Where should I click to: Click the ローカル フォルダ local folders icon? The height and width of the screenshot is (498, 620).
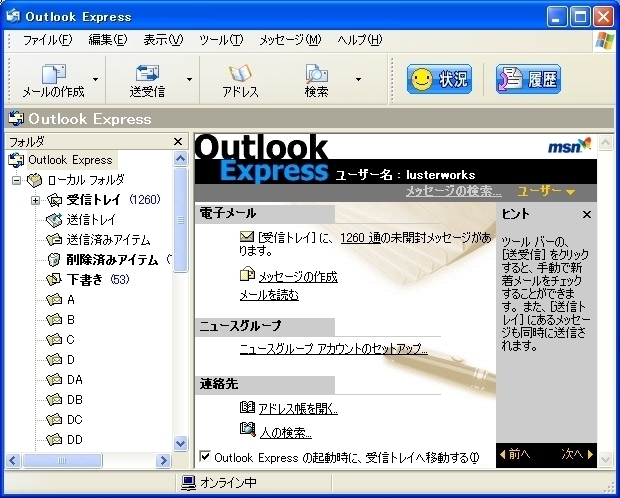[34, 180]
